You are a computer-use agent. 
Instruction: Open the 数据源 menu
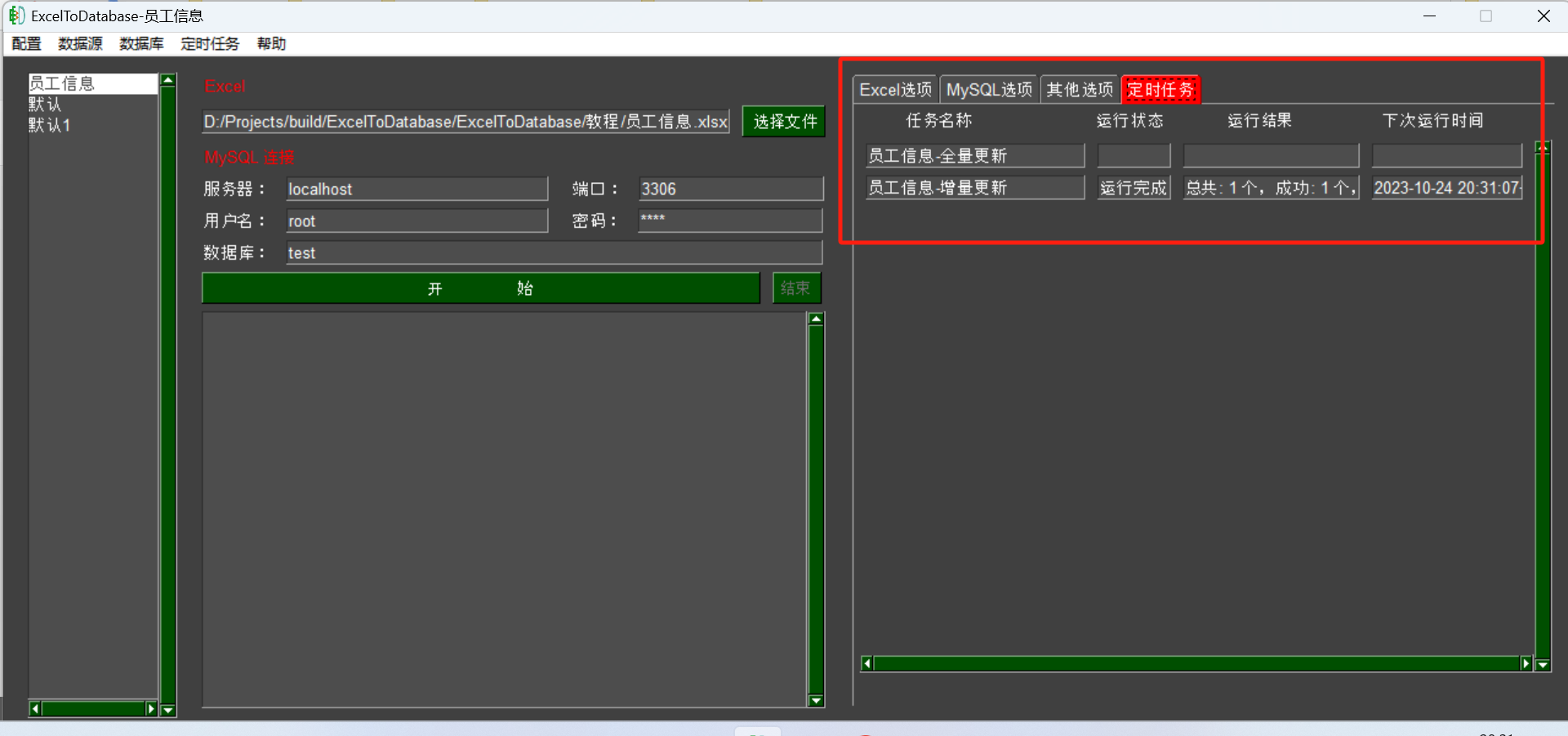pyautogui.click(x=79, y=43)
